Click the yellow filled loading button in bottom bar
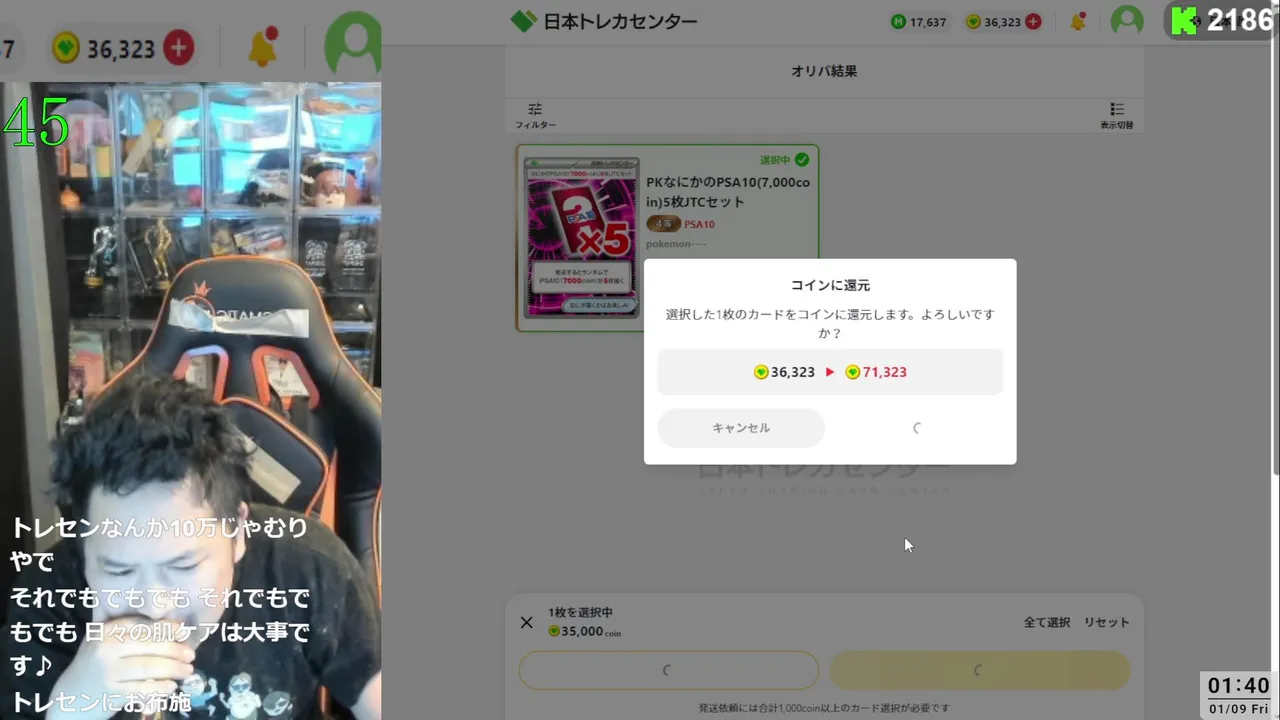The image size is (1280, 720). pos(980,670)
